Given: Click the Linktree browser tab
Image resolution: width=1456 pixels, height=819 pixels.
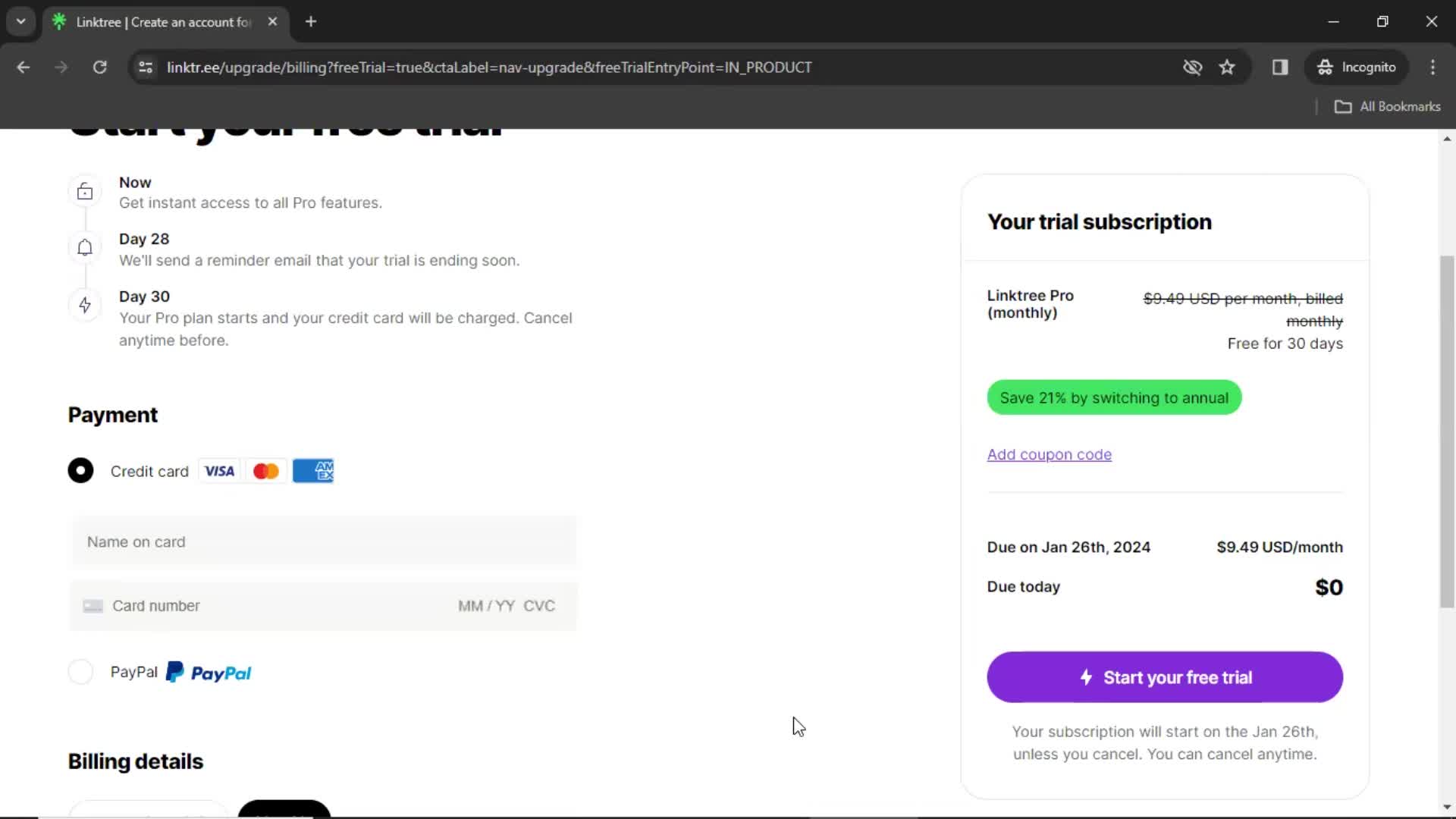Looking at the screenshot, I should [164, 22].
